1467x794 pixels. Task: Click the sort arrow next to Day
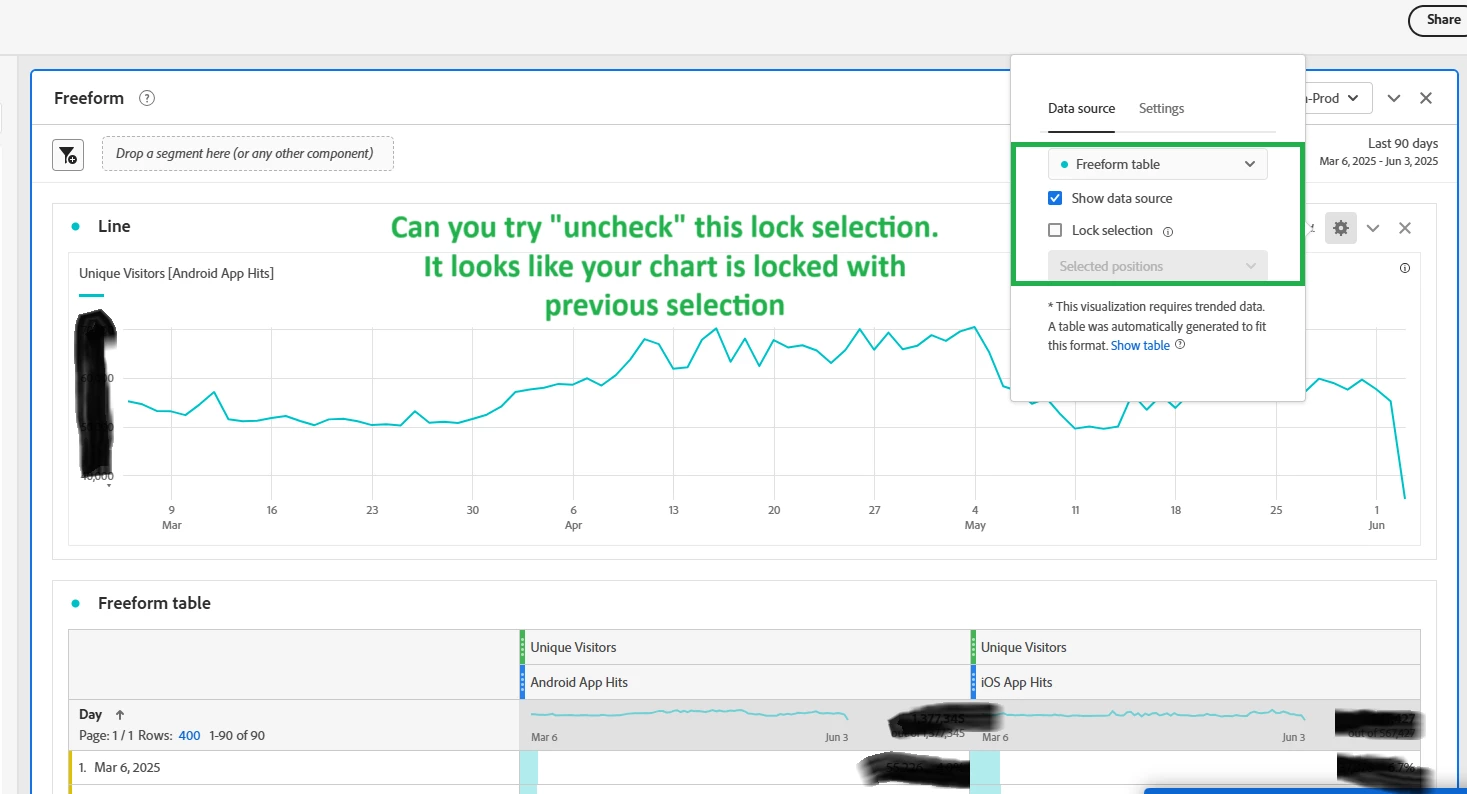point(120,715)
